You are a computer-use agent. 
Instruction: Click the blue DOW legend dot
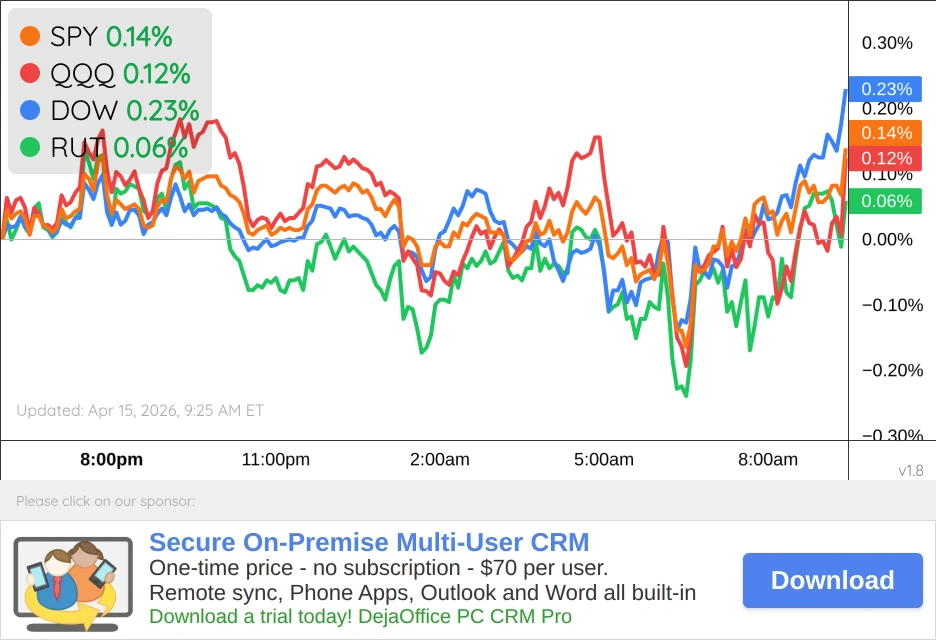point(28,110)
